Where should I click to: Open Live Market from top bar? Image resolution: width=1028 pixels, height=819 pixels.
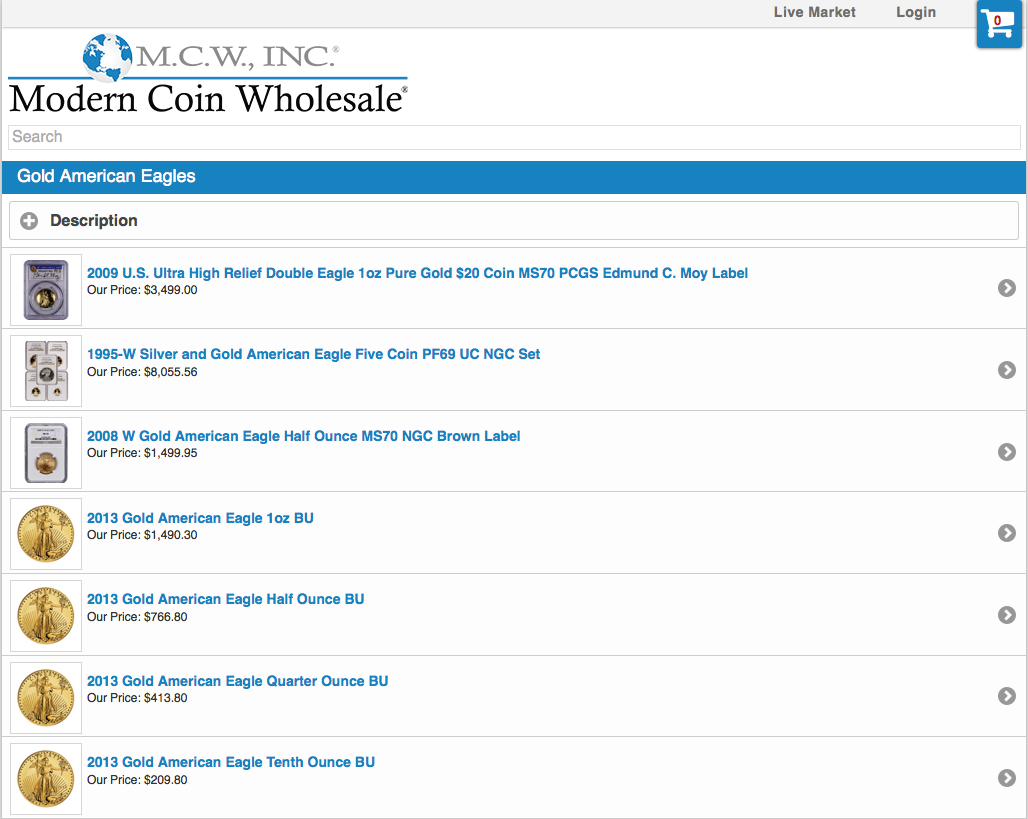pyautogui.click(x=814, y=12)
